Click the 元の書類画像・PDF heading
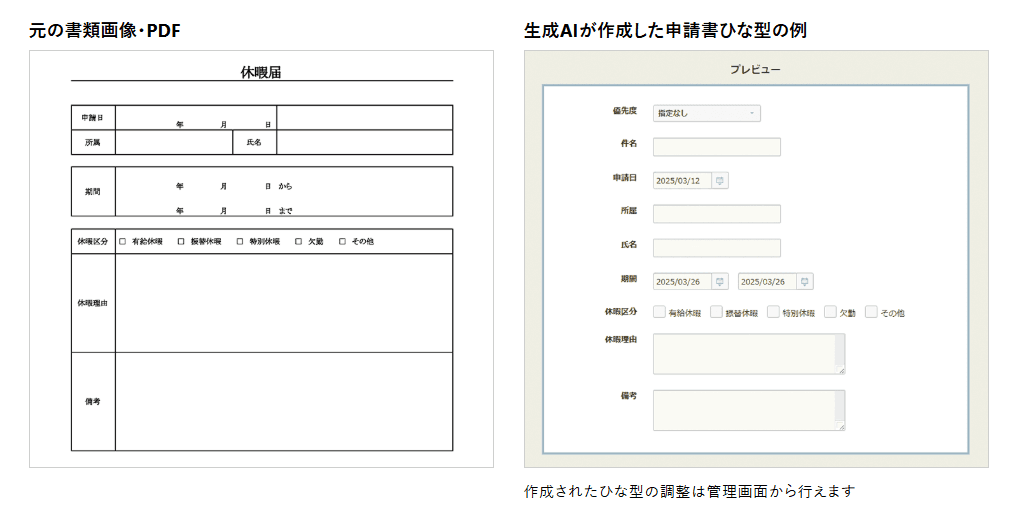1026x531 pixels. pos(105,31)
